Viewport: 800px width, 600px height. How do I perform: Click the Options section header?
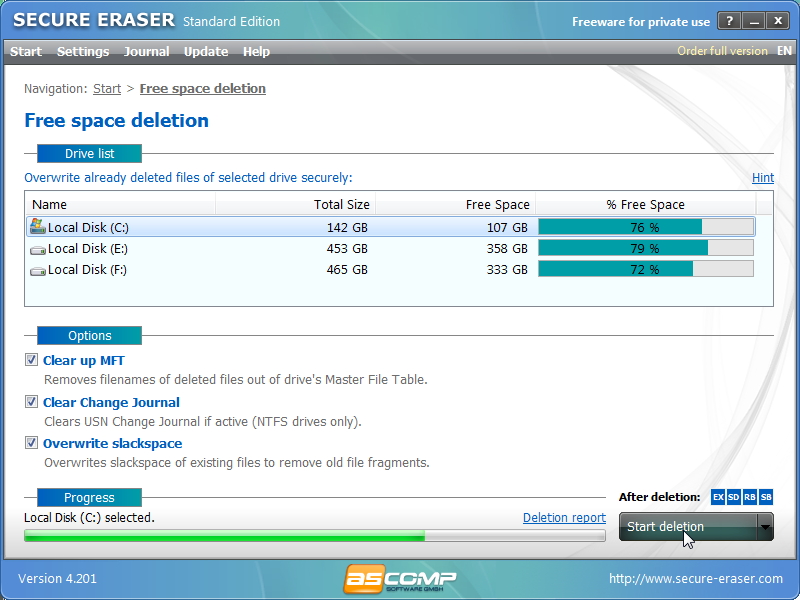click(89, 336)
